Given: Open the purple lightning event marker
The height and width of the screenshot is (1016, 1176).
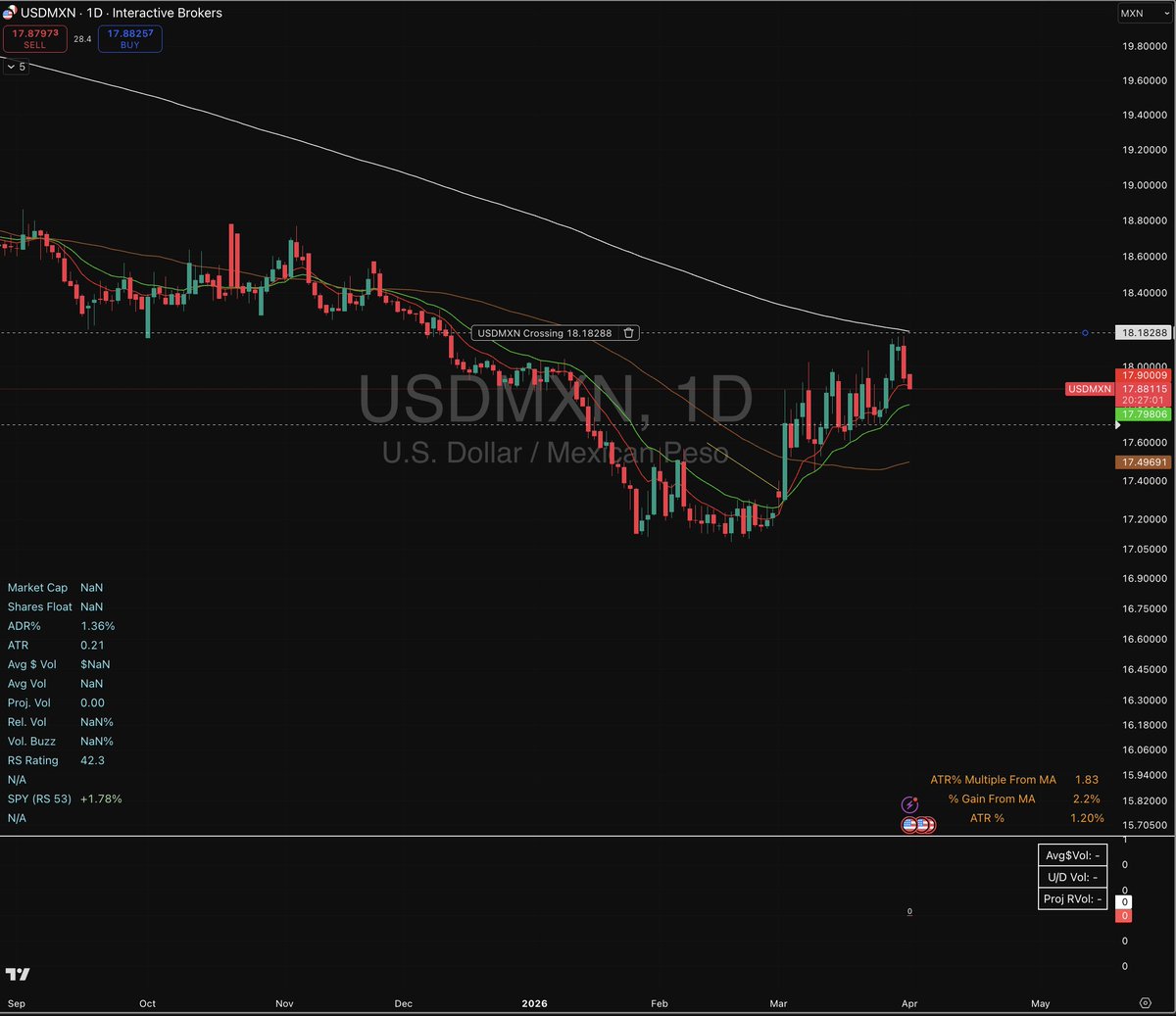Looking at the screenshot, I should pyautogui.click(x=910, y=805).
